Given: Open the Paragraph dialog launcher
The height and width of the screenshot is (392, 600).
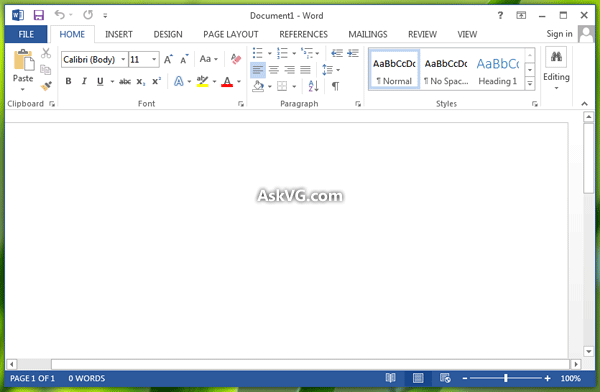Looking at the screenshot, I should point(358,104).
